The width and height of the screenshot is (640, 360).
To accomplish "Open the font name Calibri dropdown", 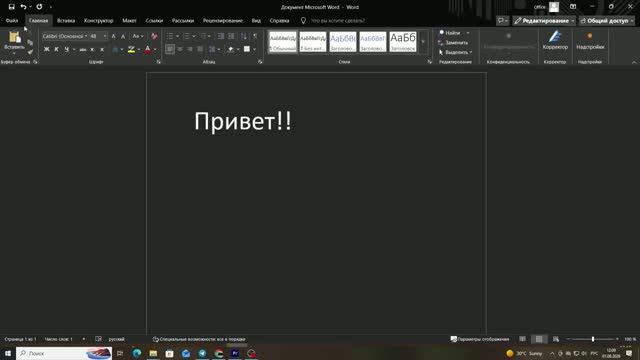I will pos(86,36).
